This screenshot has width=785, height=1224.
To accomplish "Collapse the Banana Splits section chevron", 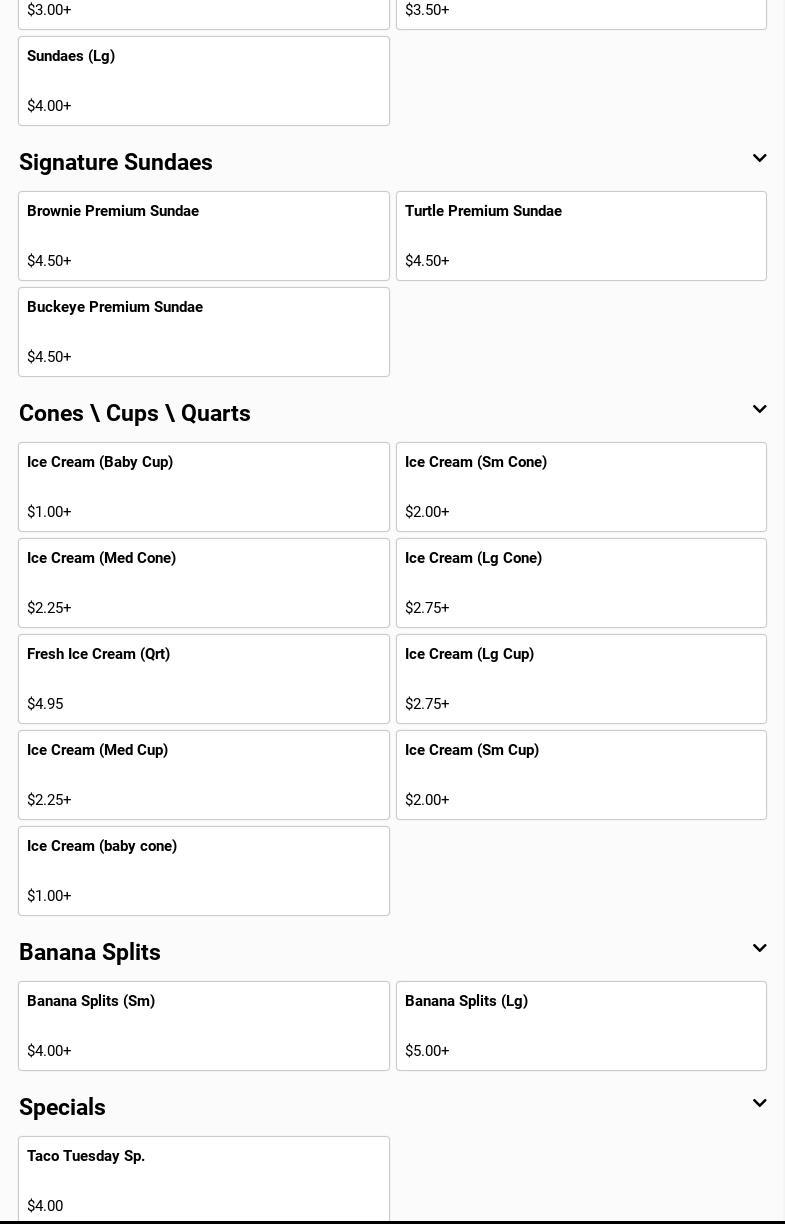I will (759, 949).
